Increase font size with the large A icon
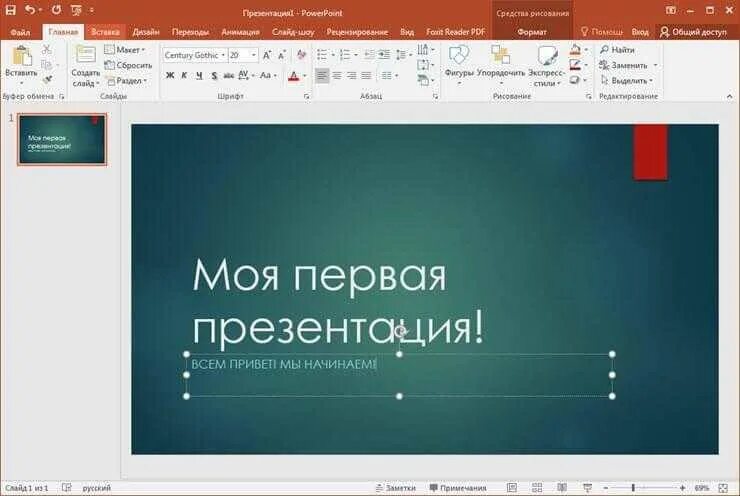Screen dimensions: 740x496 (x=267, y=55)
